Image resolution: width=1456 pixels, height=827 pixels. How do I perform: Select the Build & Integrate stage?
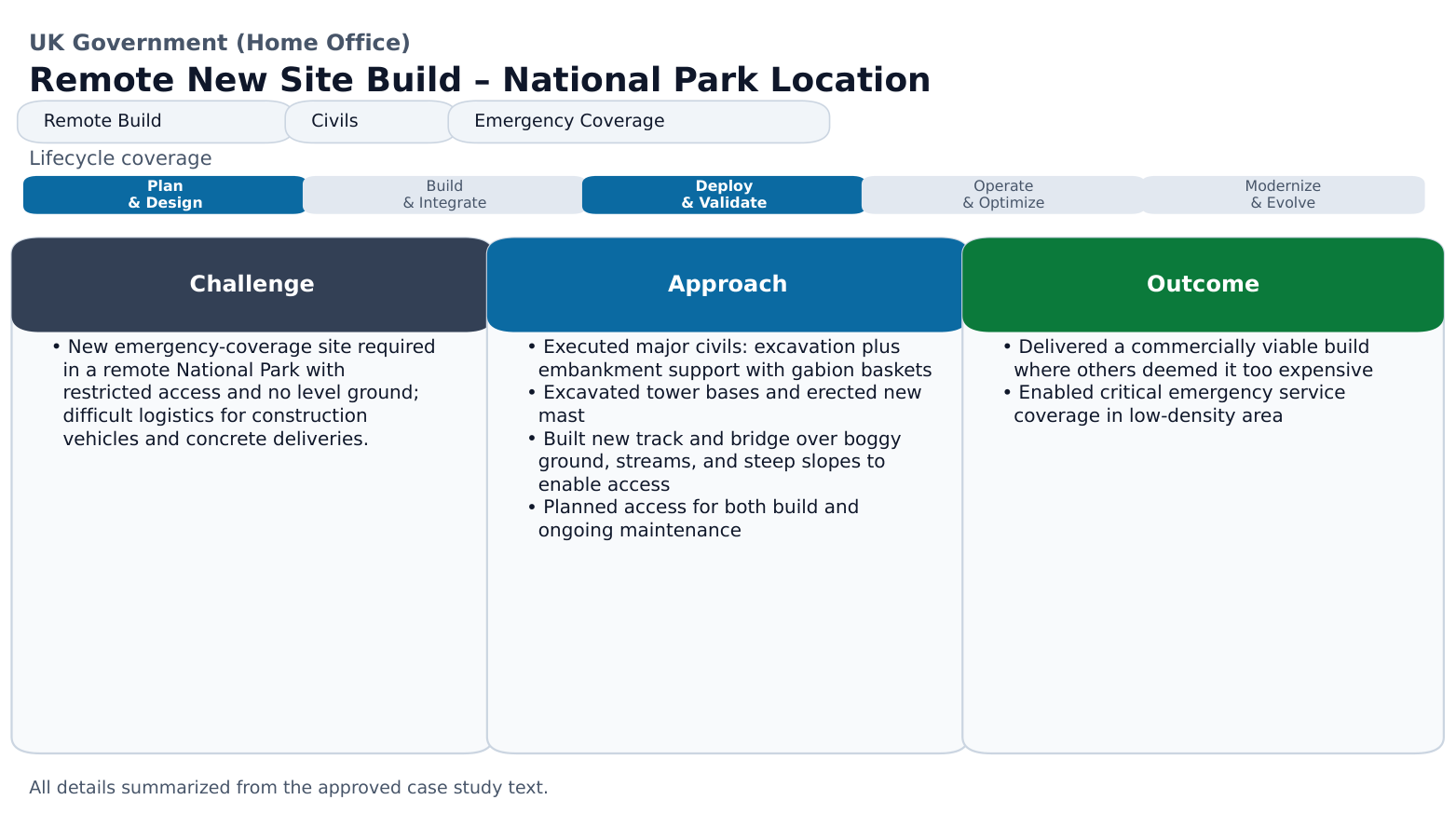(443, 194)
